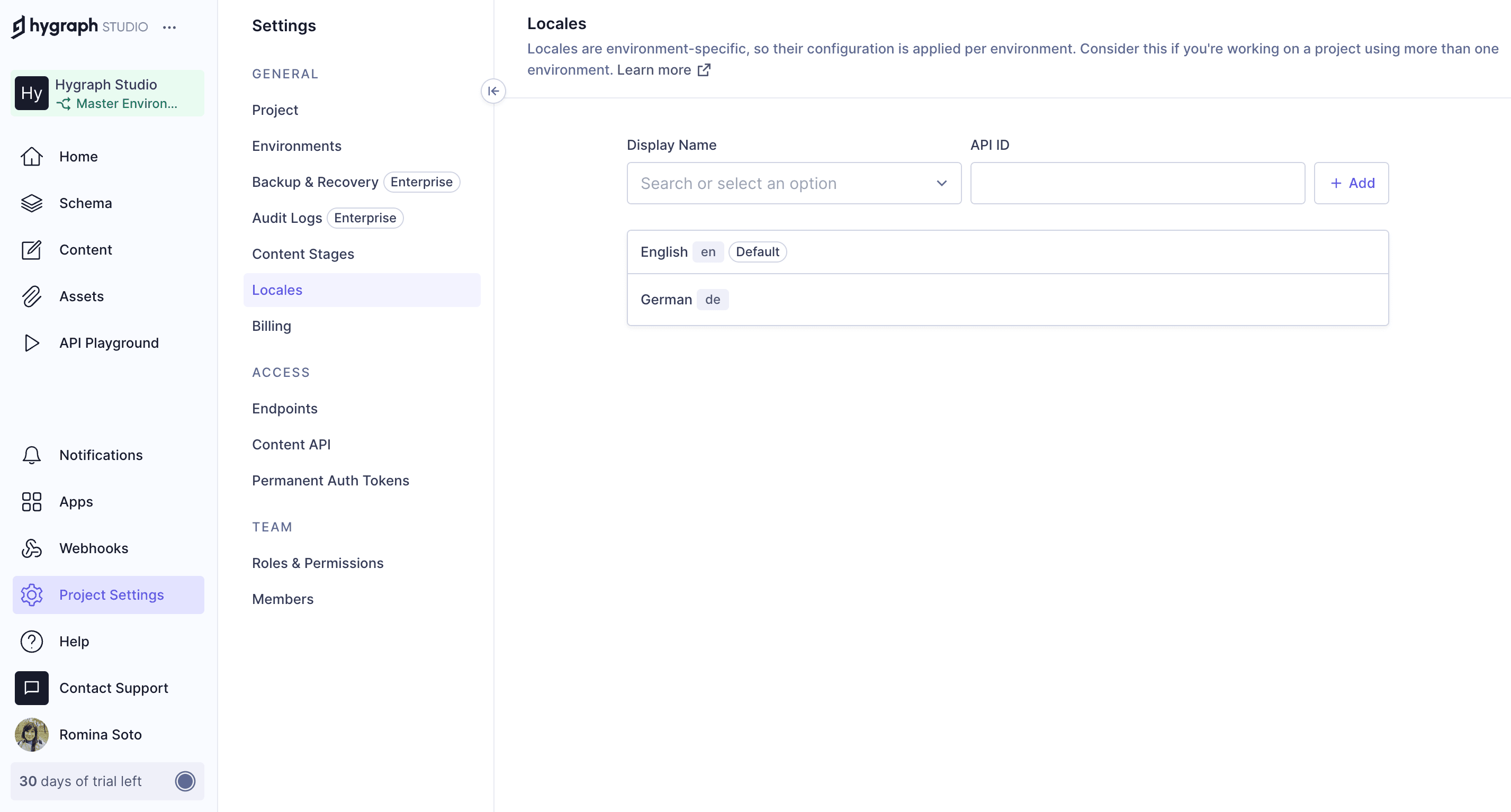Click the Webhooks icon
The height and width of the screenshot is (812, 1511).
32,548
